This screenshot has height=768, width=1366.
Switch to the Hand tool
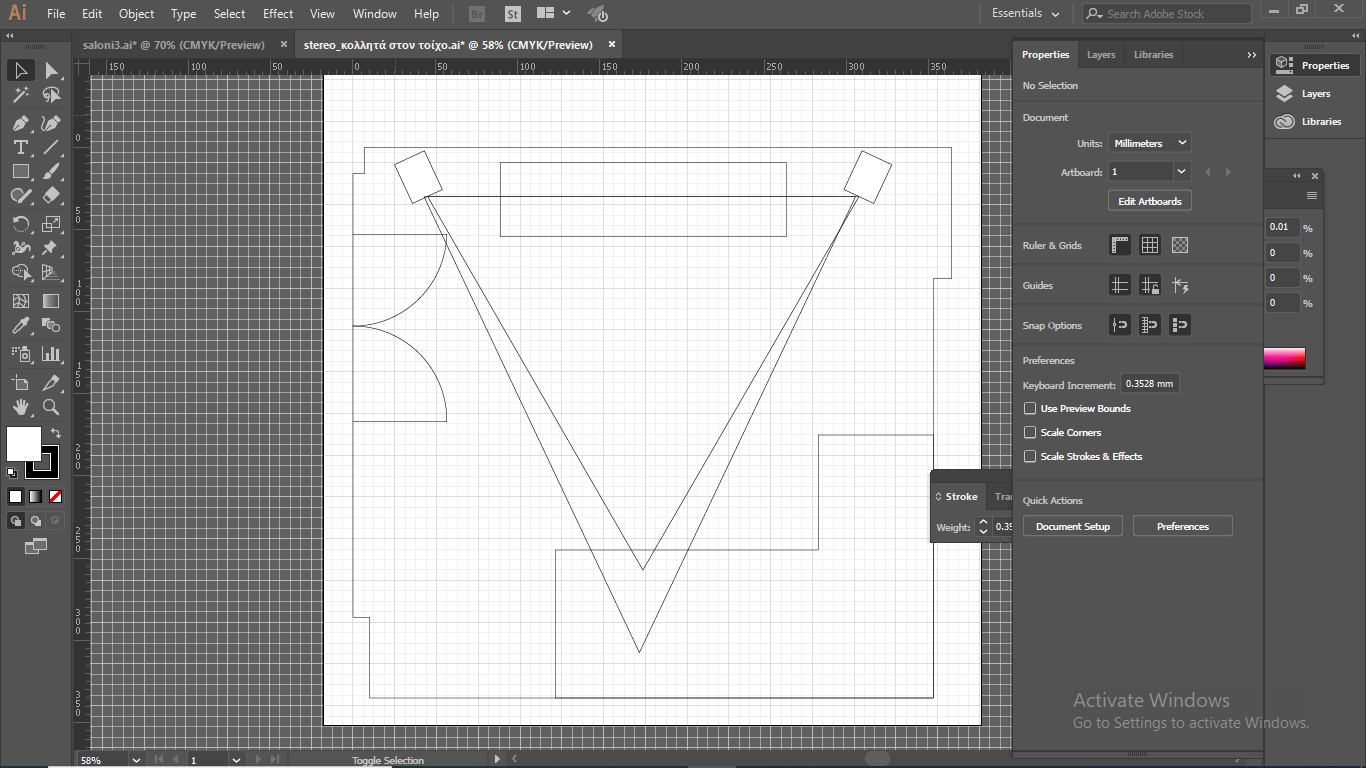(x=20, y=407)
